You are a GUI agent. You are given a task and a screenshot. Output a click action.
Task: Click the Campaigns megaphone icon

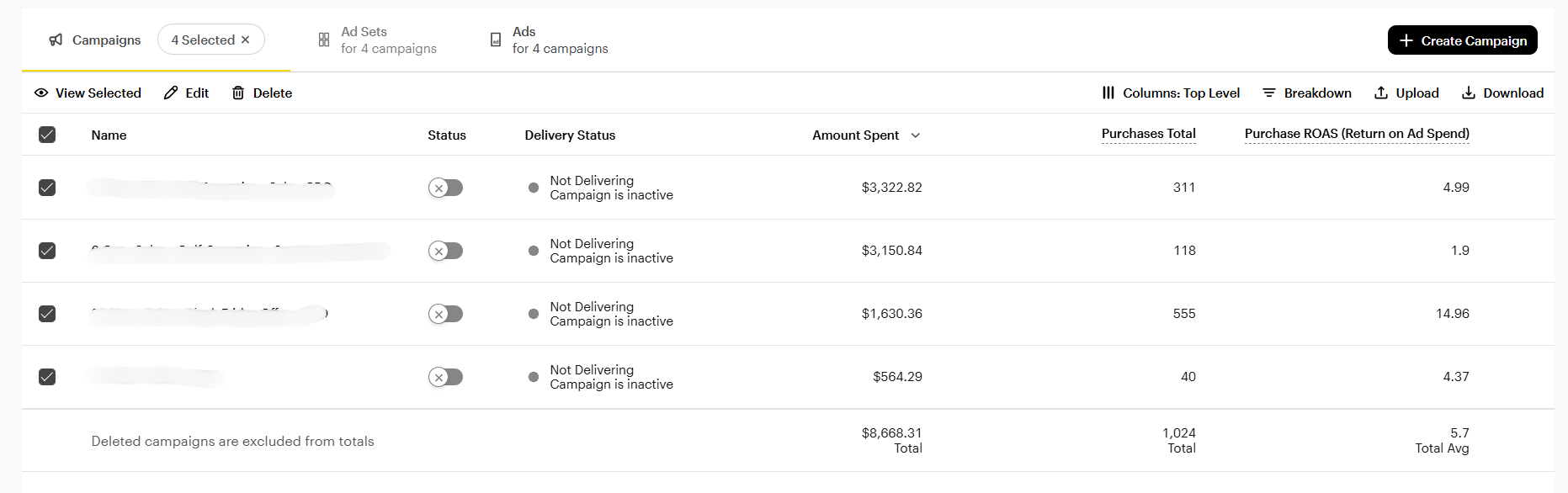tap(56, 40)
